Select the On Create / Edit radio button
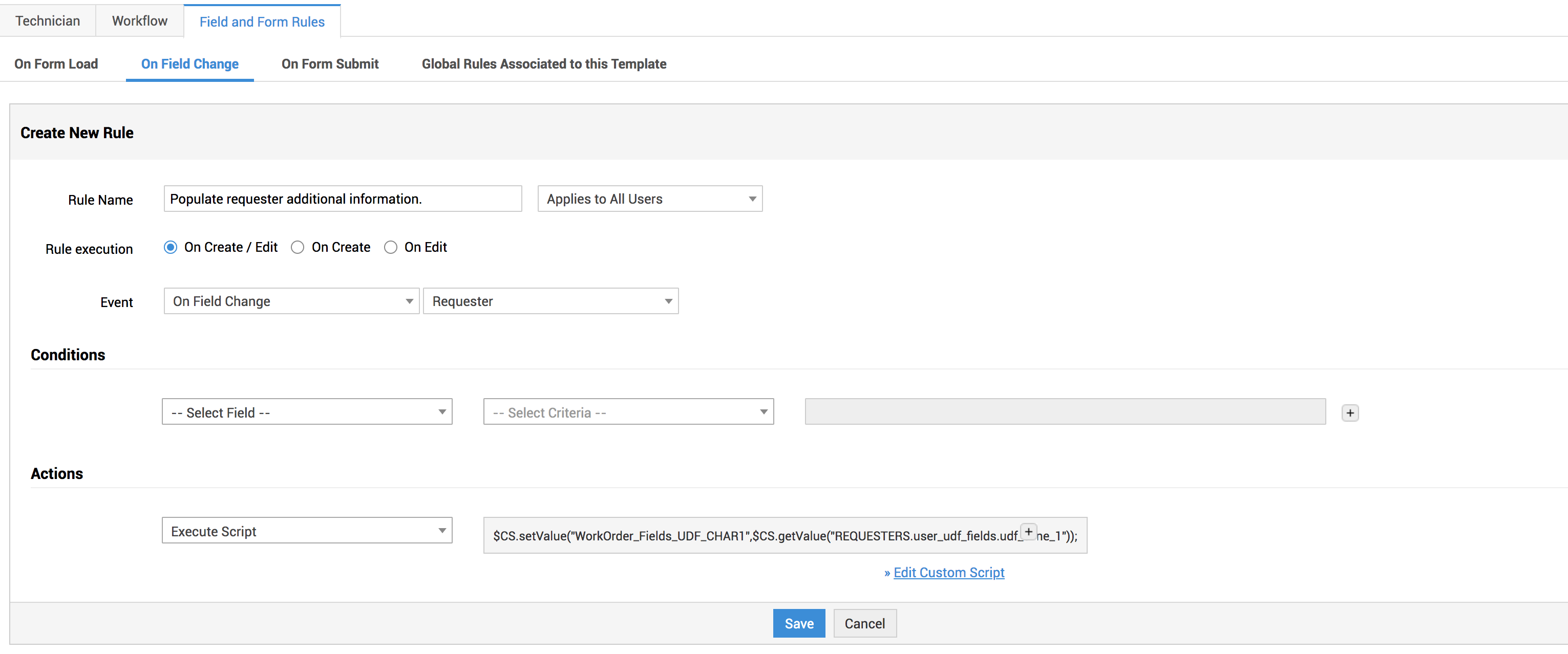Viewport: 1568px width, 654px height. pyautogui.click(x=171, y=247)
